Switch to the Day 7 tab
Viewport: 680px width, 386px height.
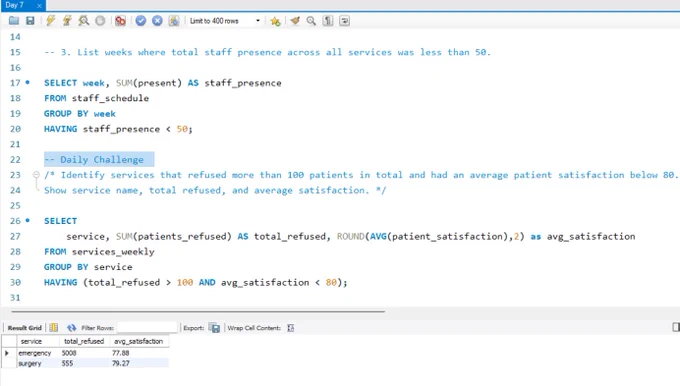[x=15, y=5]
